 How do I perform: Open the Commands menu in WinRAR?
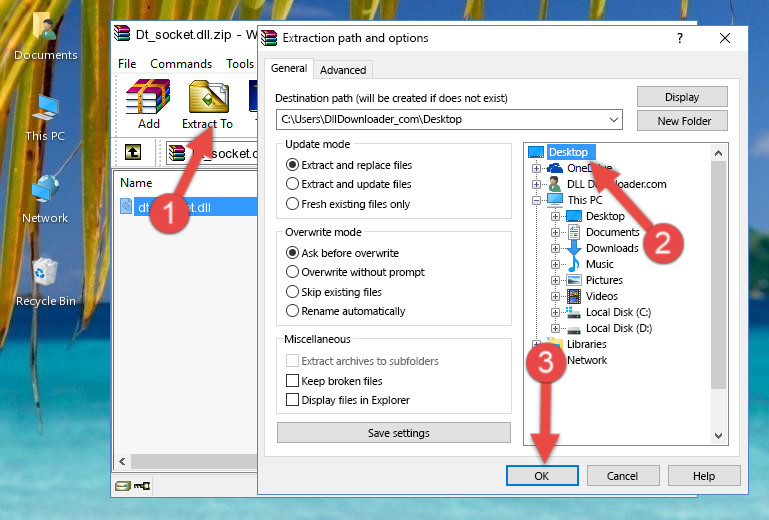click(181, 64)
